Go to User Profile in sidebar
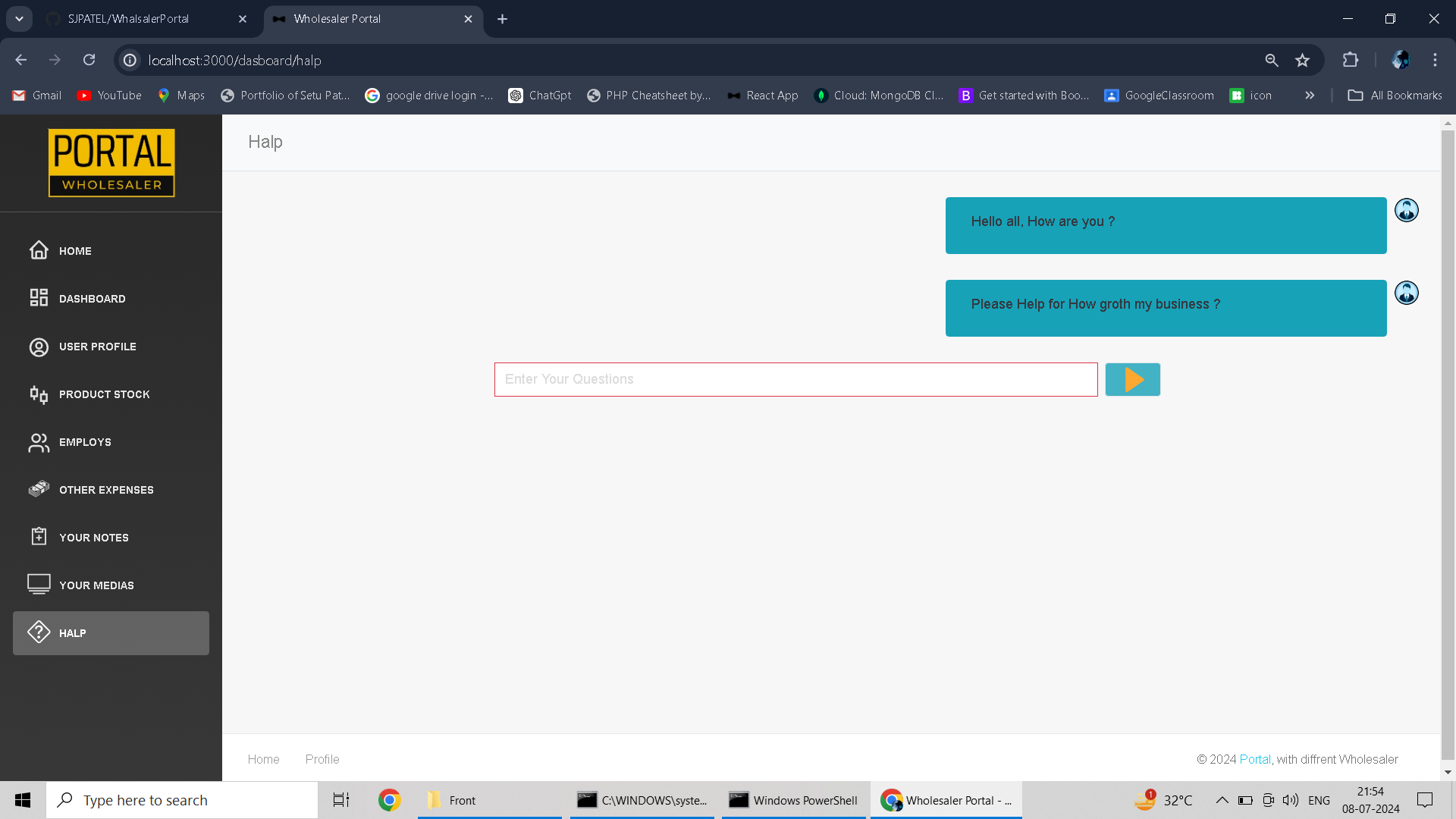The image size is (1456, 819). pyautogui.click(x=97, y=347)
